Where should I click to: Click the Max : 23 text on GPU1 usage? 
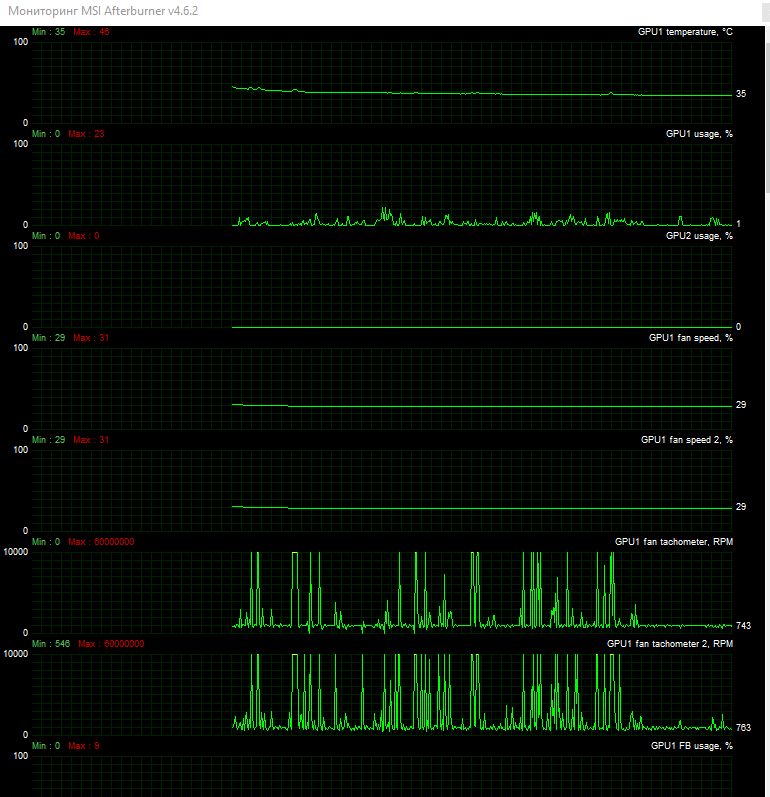(x=86, y=134)
